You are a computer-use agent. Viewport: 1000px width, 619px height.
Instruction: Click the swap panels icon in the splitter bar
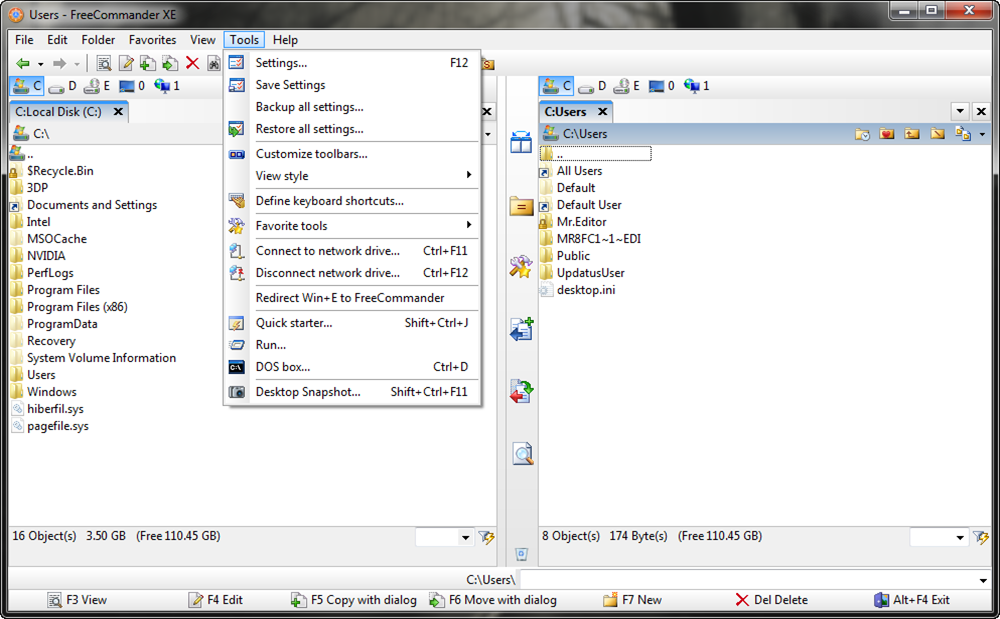(521, 142)
